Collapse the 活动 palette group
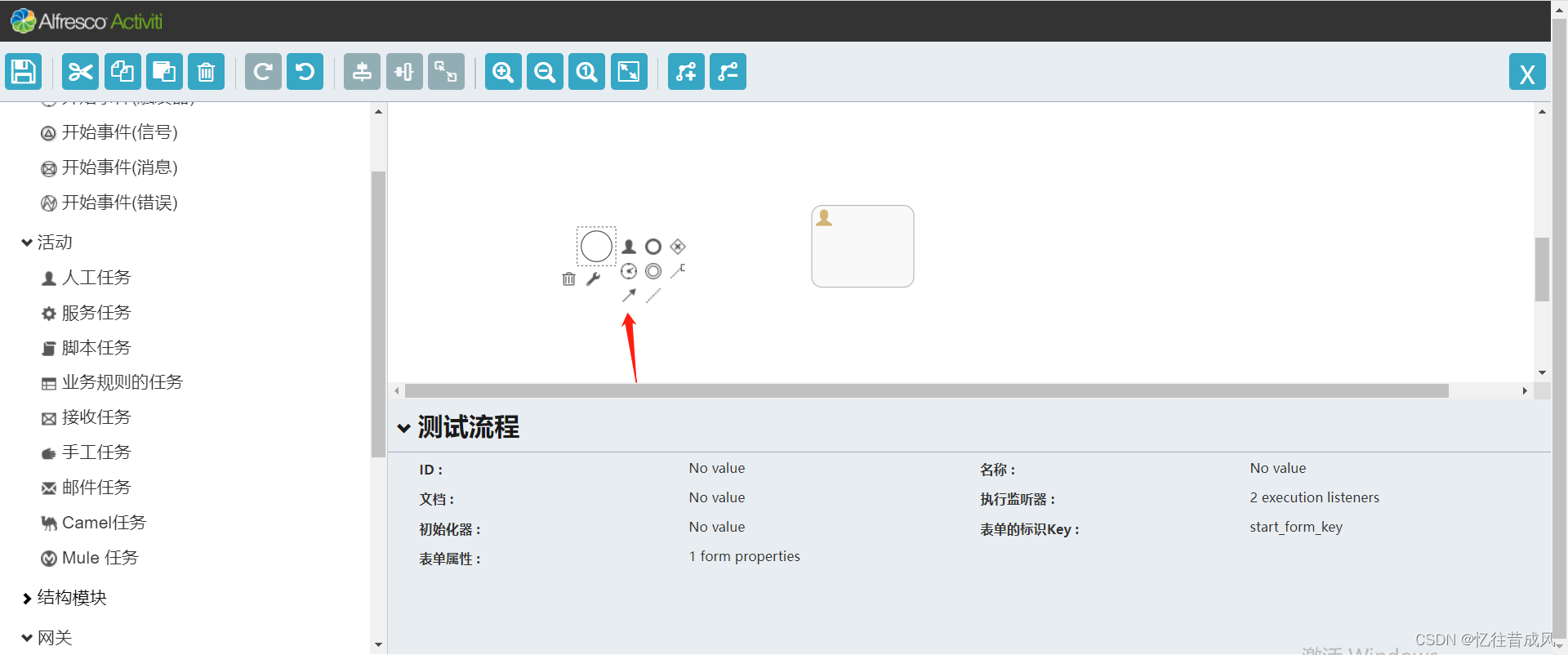This screenshot has width=1568, height=655. point(47,243)
